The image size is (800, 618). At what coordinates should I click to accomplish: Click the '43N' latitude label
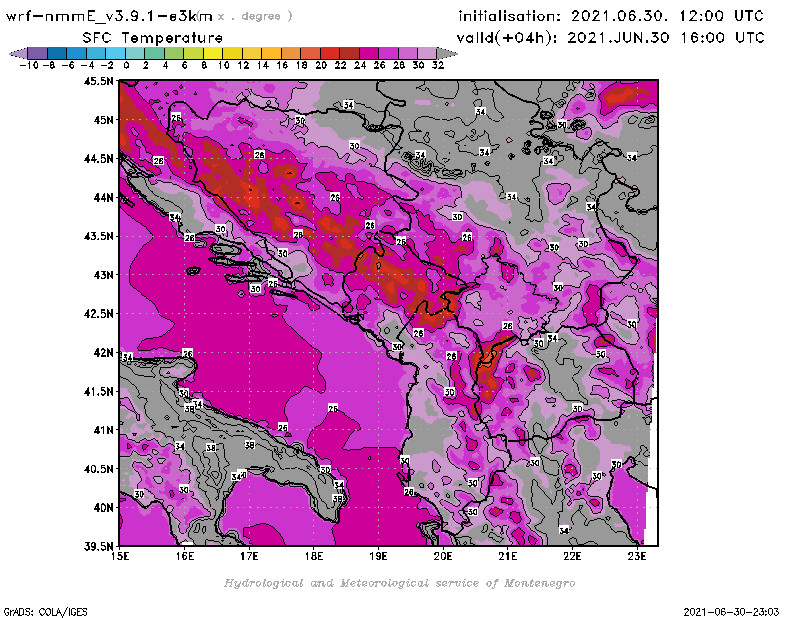103,275
